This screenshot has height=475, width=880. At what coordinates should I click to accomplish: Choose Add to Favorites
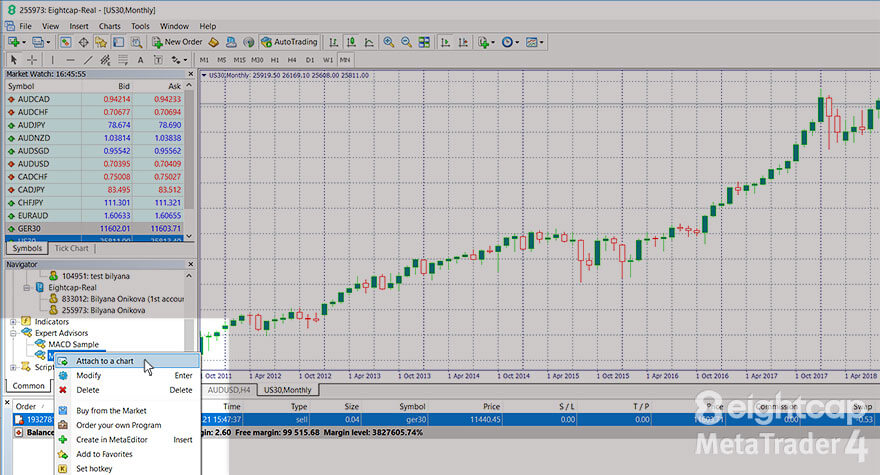(127, 454)
